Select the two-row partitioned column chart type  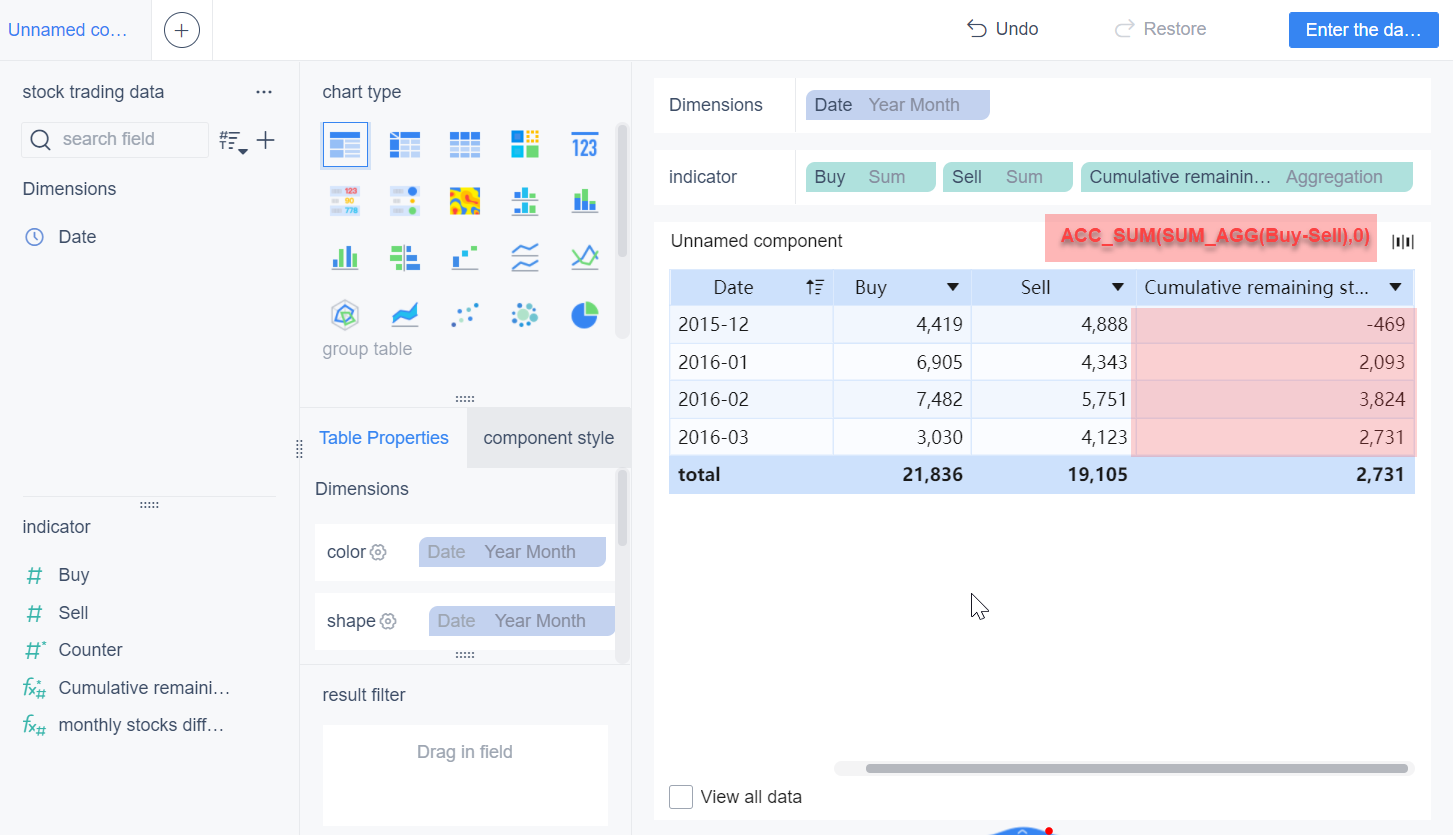525,201
